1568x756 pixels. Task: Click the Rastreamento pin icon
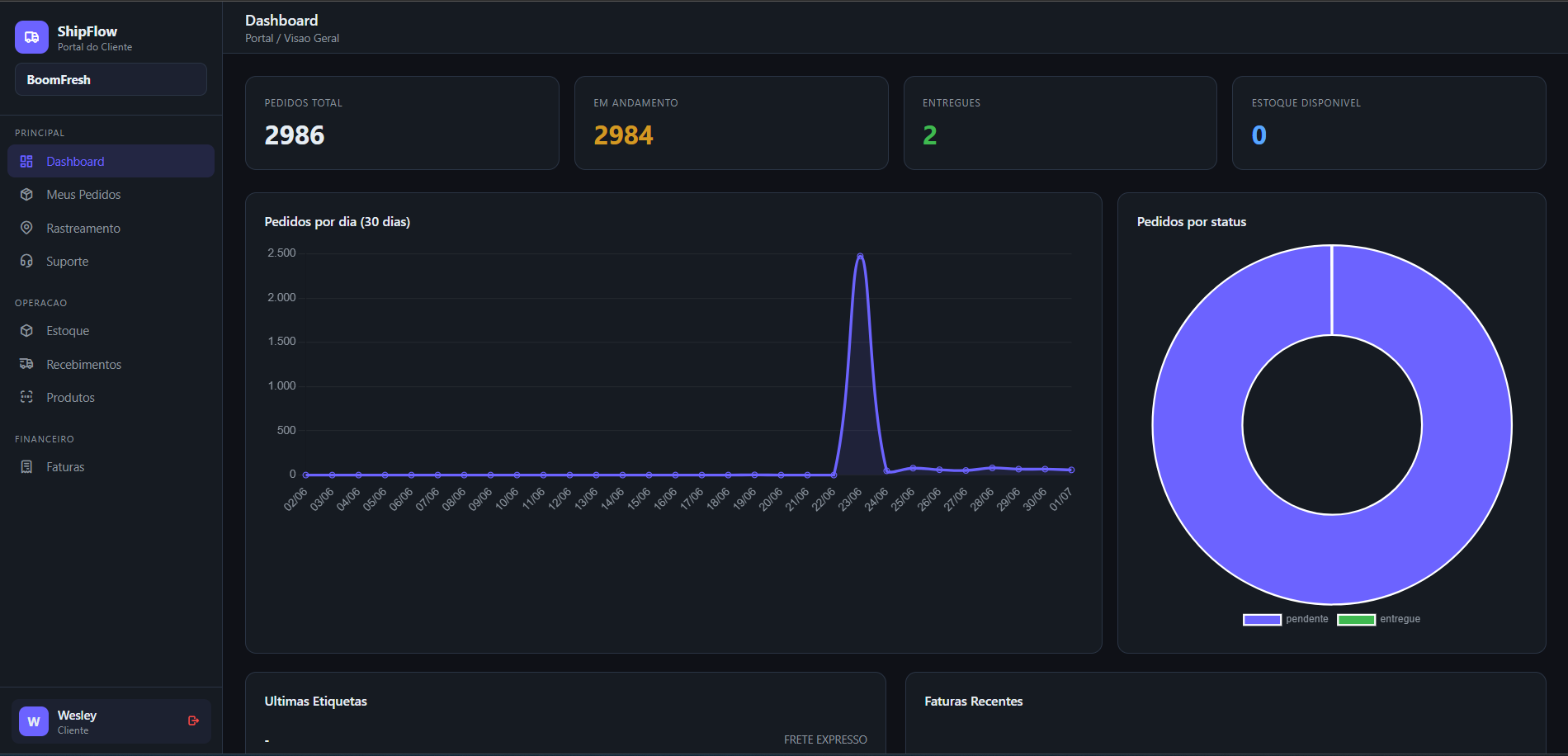tap(26, 228)
